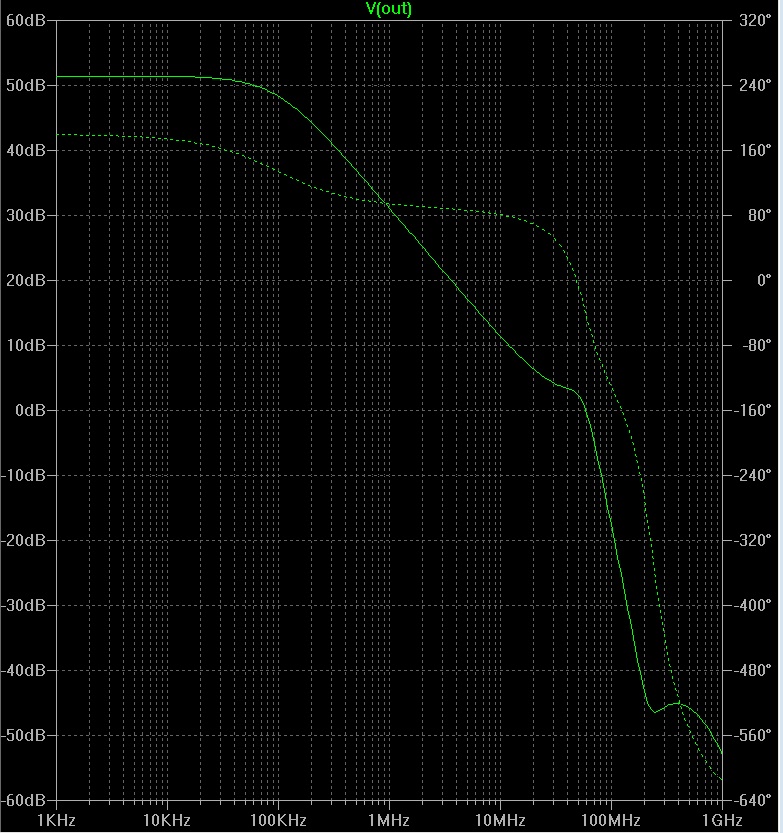Click the 100MHz frequency axis label
Image resolution: width=783 pixels, height=833 pixels.
click(611, 821)
